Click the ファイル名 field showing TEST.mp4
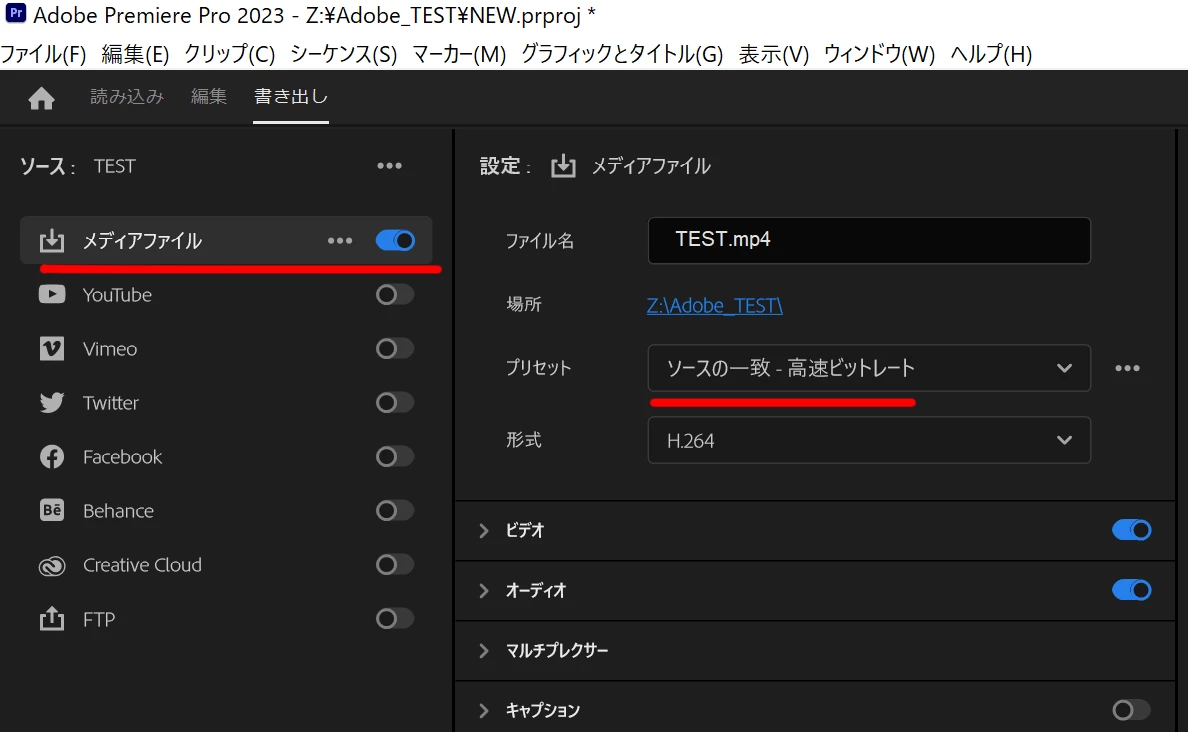 click(x=869, y=240)
